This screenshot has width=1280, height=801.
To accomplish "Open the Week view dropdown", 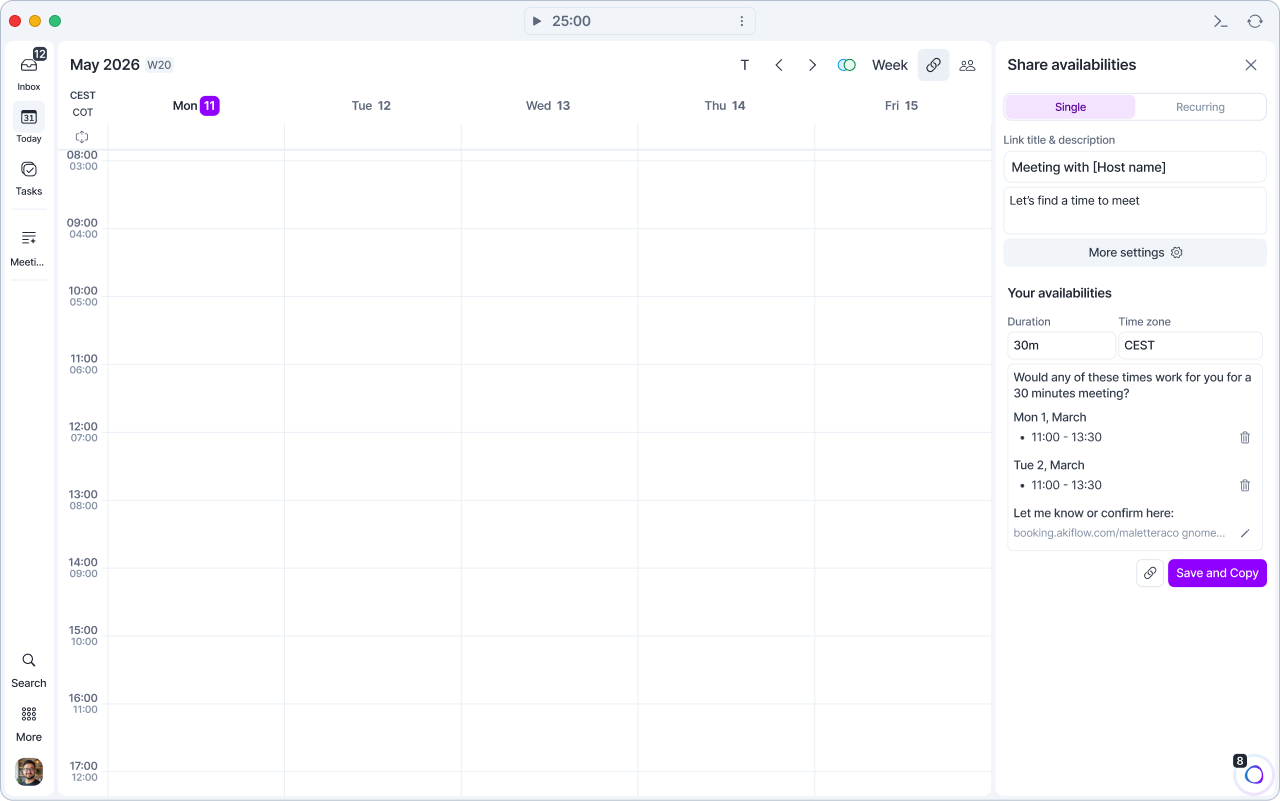I will pyautogui.click(x=890, y=65).
